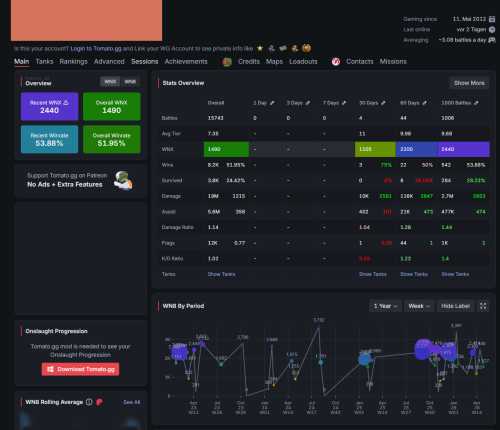Click the Overall battles value 15743

coord(215,118)
